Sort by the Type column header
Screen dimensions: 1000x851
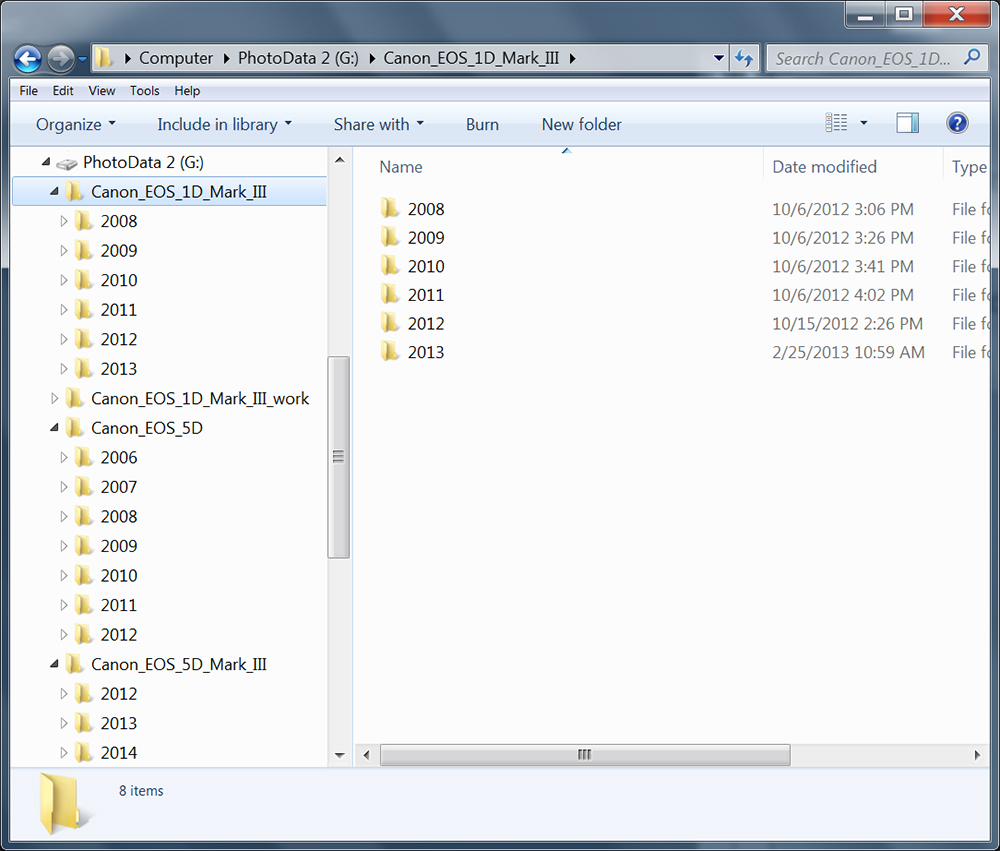pos(967,167)
